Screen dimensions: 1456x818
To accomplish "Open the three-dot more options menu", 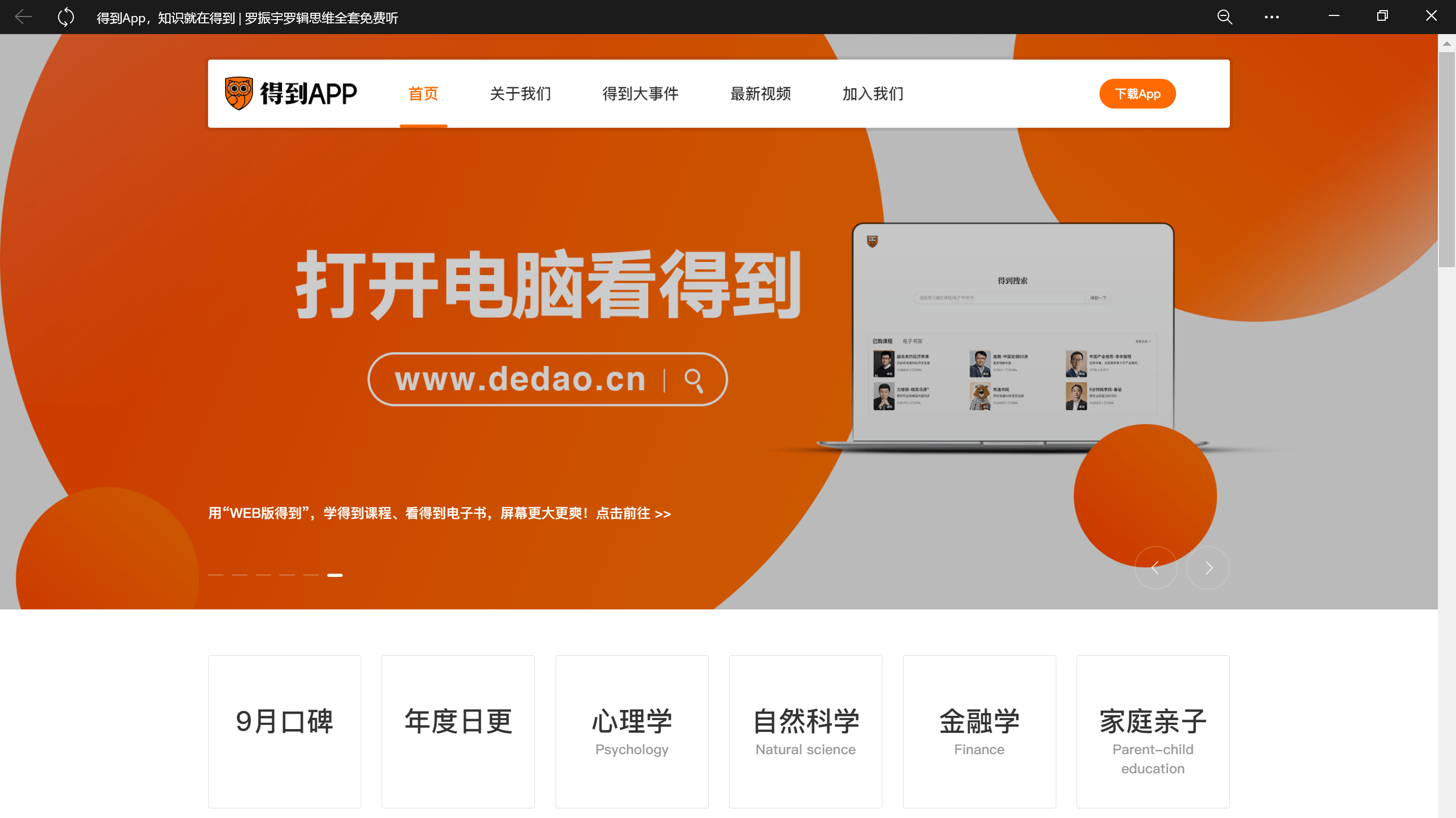I will [1272, 17].
